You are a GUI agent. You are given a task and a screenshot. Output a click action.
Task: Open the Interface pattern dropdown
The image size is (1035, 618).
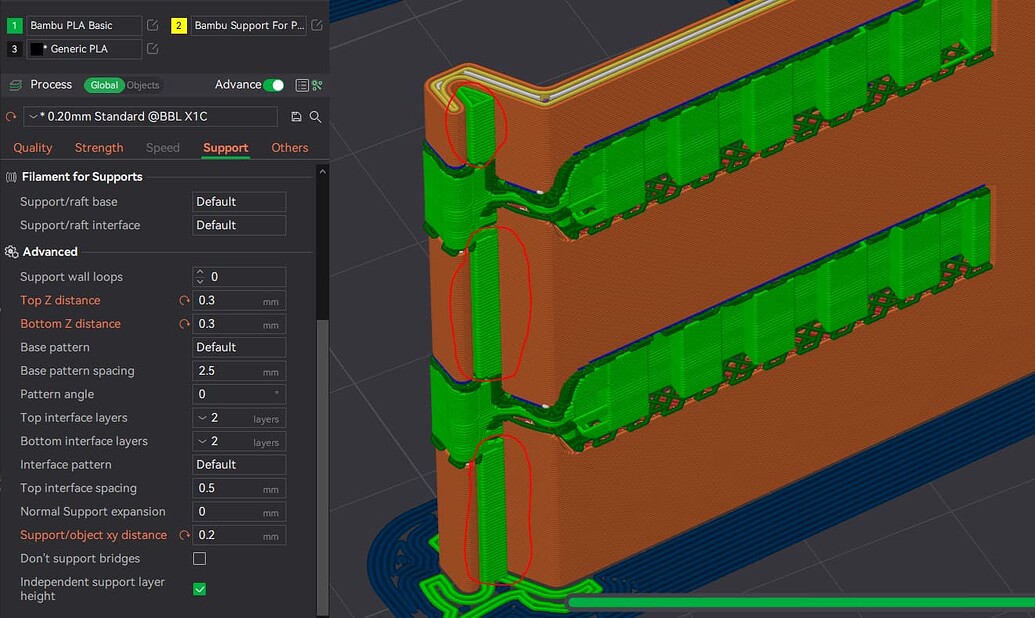coord(239,465)
